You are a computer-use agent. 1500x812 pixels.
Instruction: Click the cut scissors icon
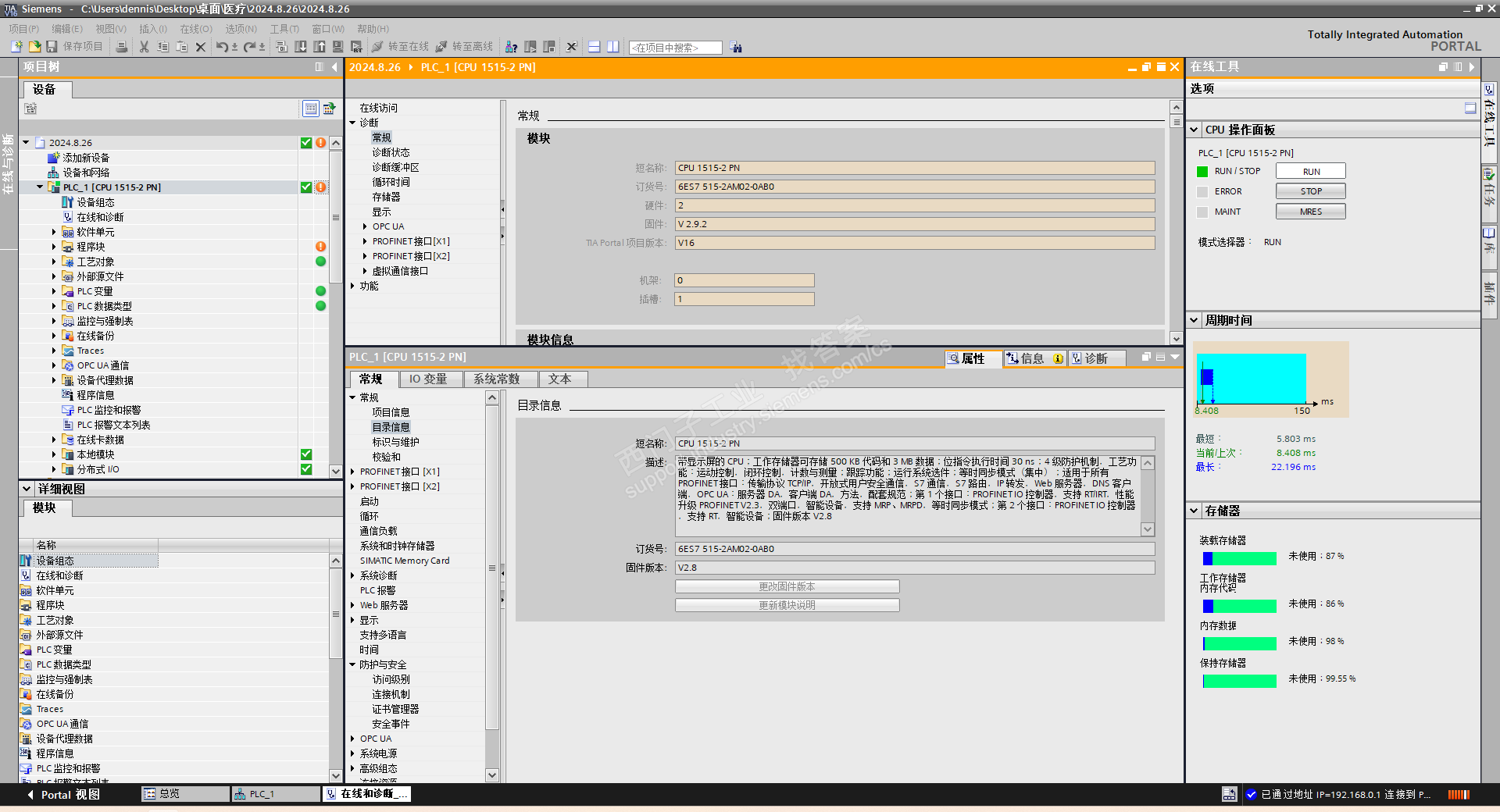point(144,47)
